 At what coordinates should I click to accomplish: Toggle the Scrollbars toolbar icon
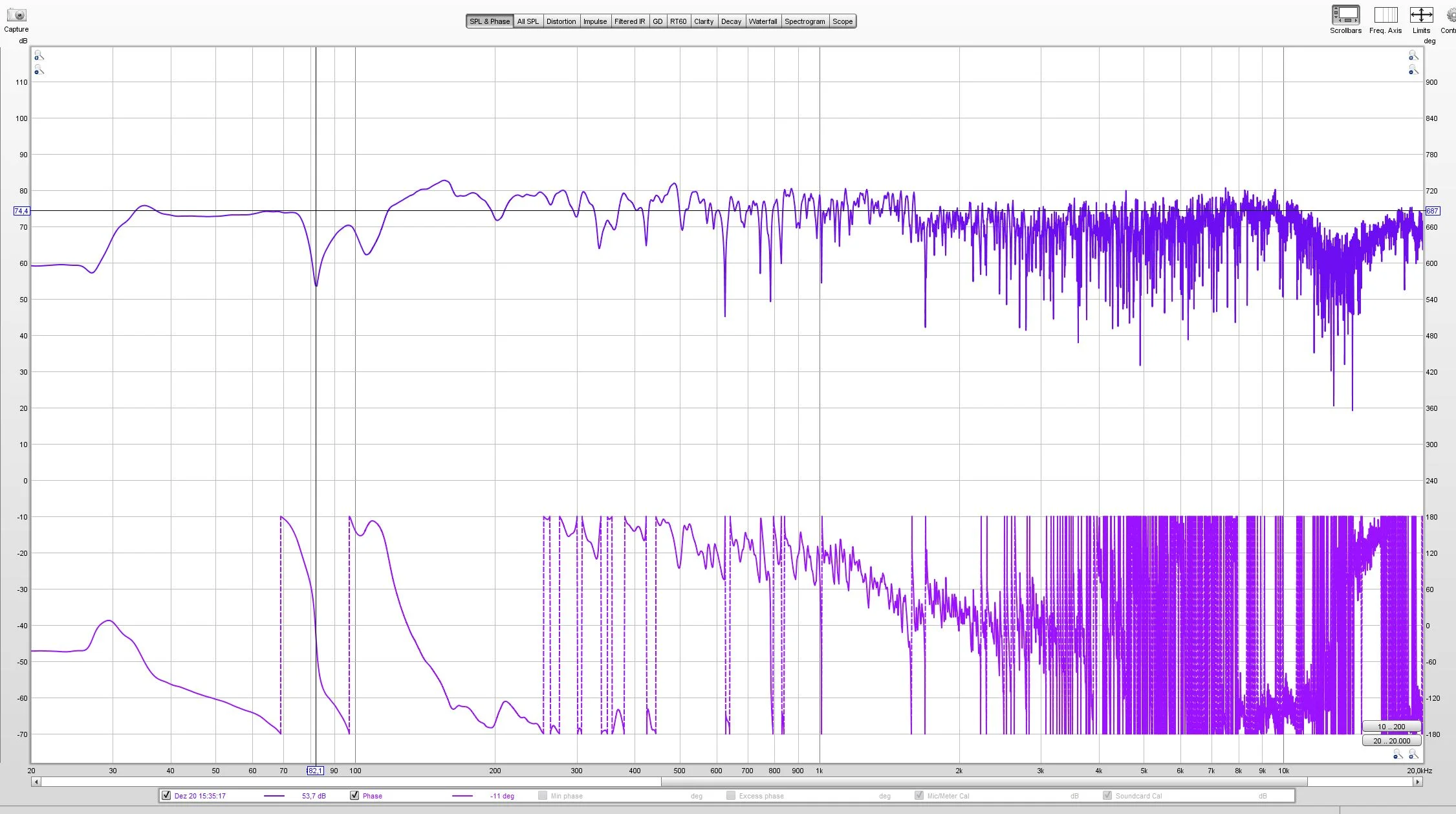click(1345, 15)
